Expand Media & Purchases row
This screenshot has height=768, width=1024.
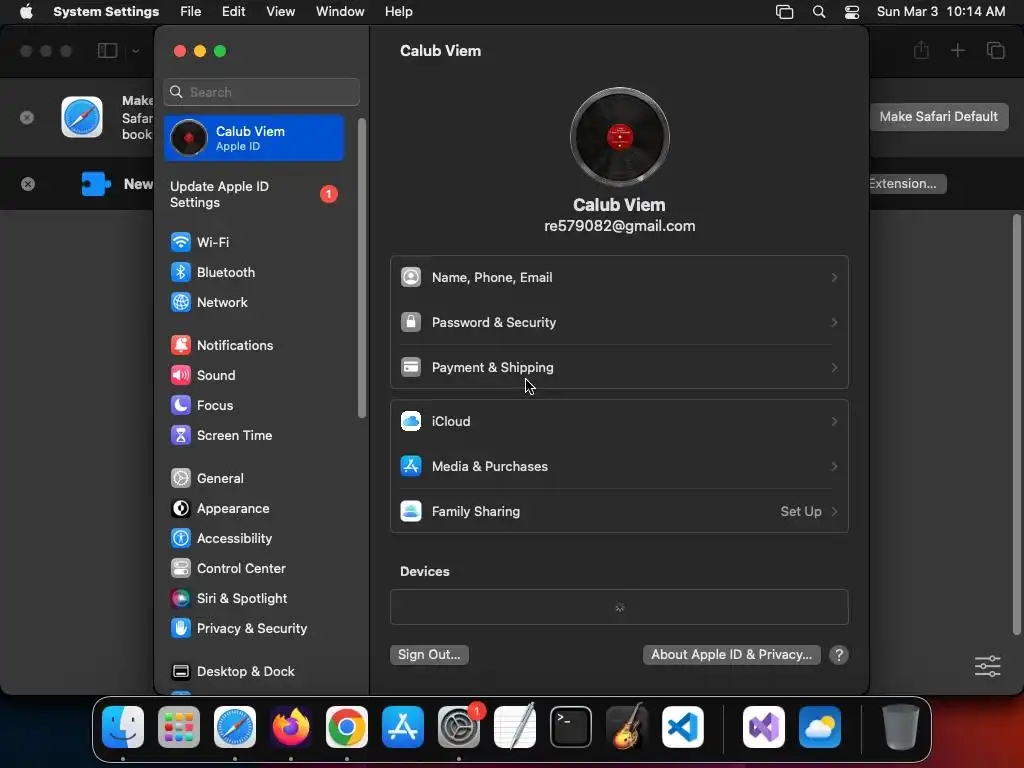tap(619, 466)
